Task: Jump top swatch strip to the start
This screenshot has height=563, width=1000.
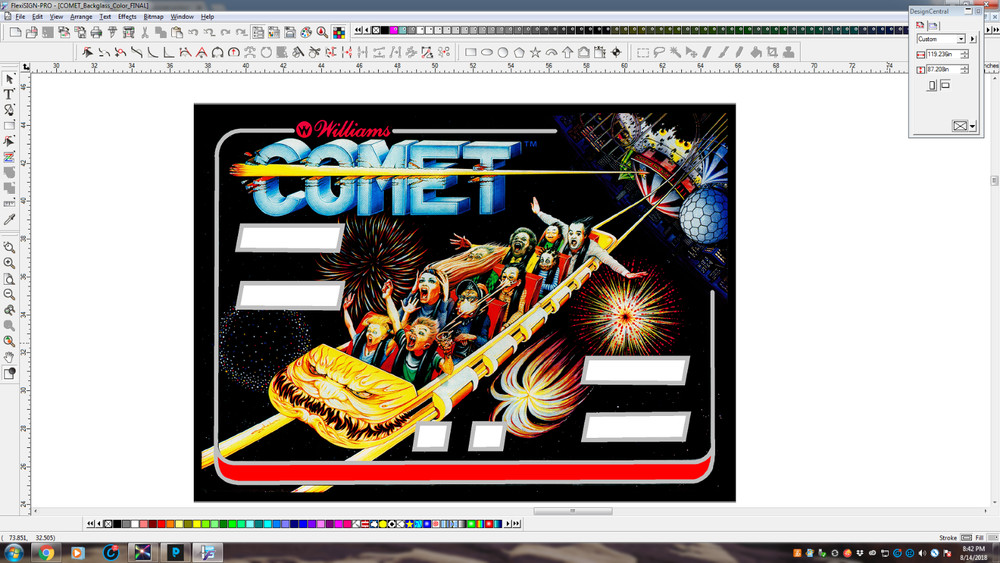Action: coord(358,30)
